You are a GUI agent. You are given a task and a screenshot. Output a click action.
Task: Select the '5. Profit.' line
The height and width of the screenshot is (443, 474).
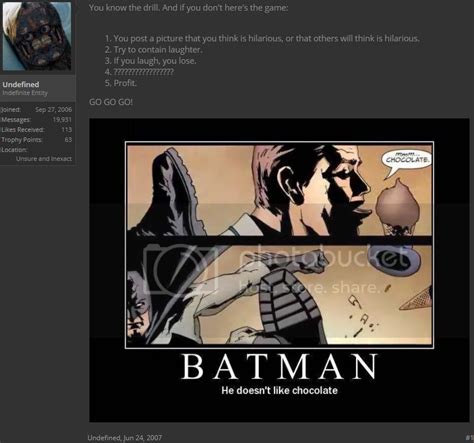(121, 83)
